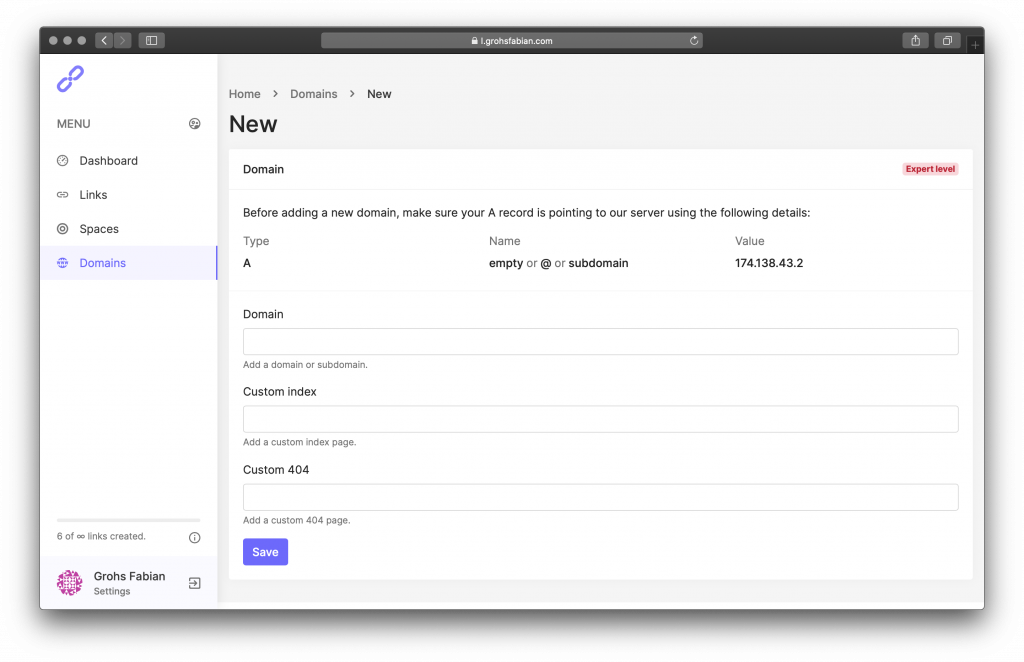Click the record type value 'A'
The height and width of the screenshot is (662, 1024).
(x=247, y=263)
